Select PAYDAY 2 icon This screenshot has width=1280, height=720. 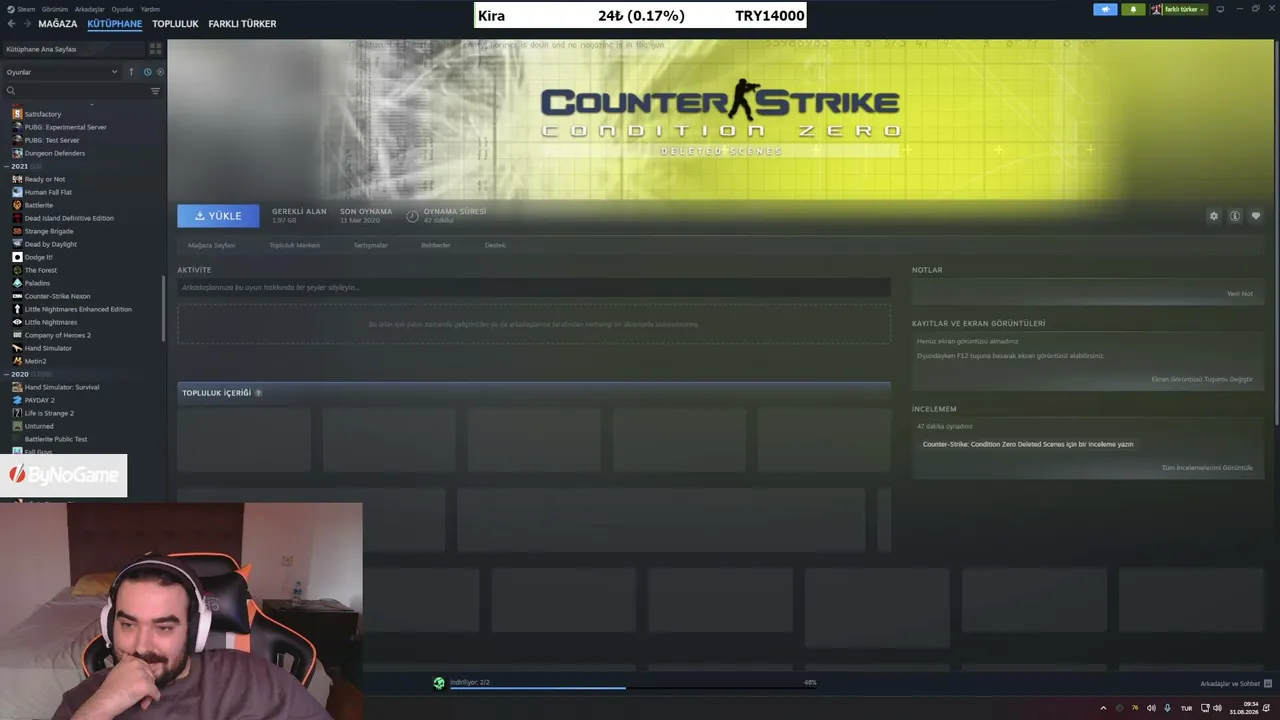click(x=17, y=400)
